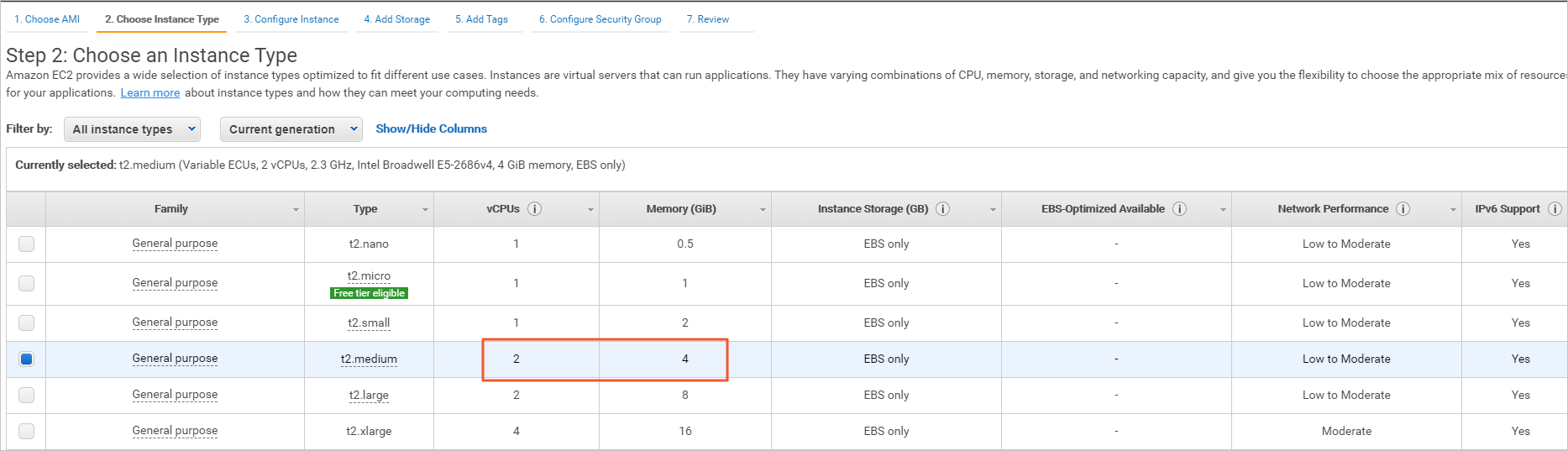Select the t2.micro instance checkbox
This screenshot has width=1568, height=451.
coord(27,283)
